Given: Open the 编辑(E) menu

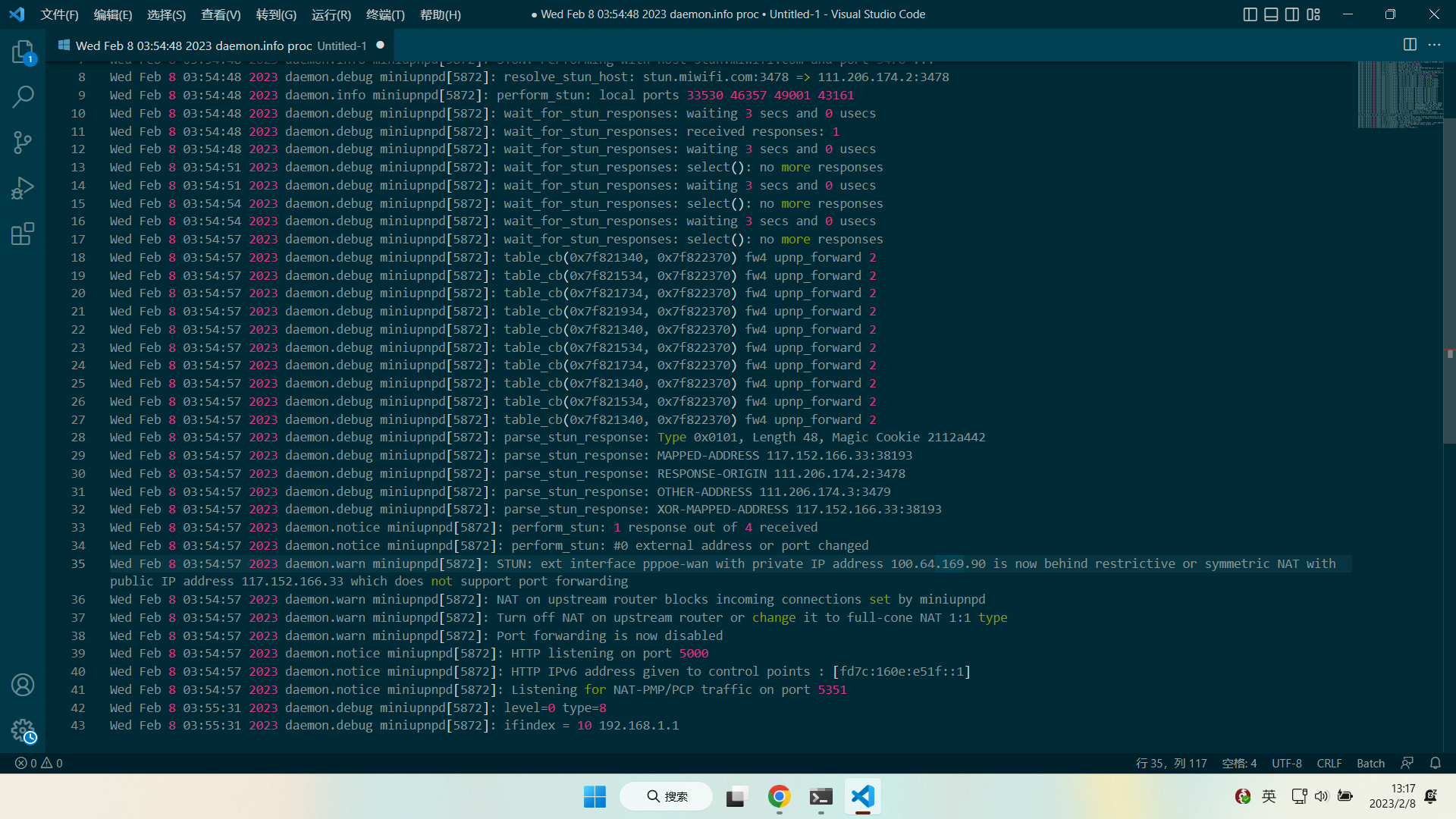Looking at the screenshot, I should click(113, 14).
